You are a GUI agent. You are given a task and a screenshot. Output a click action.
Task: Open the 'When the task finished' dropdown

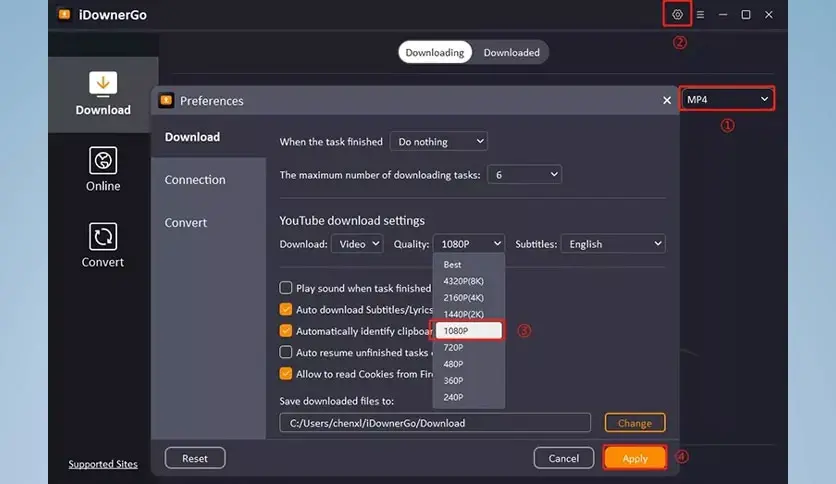(438, 142)
